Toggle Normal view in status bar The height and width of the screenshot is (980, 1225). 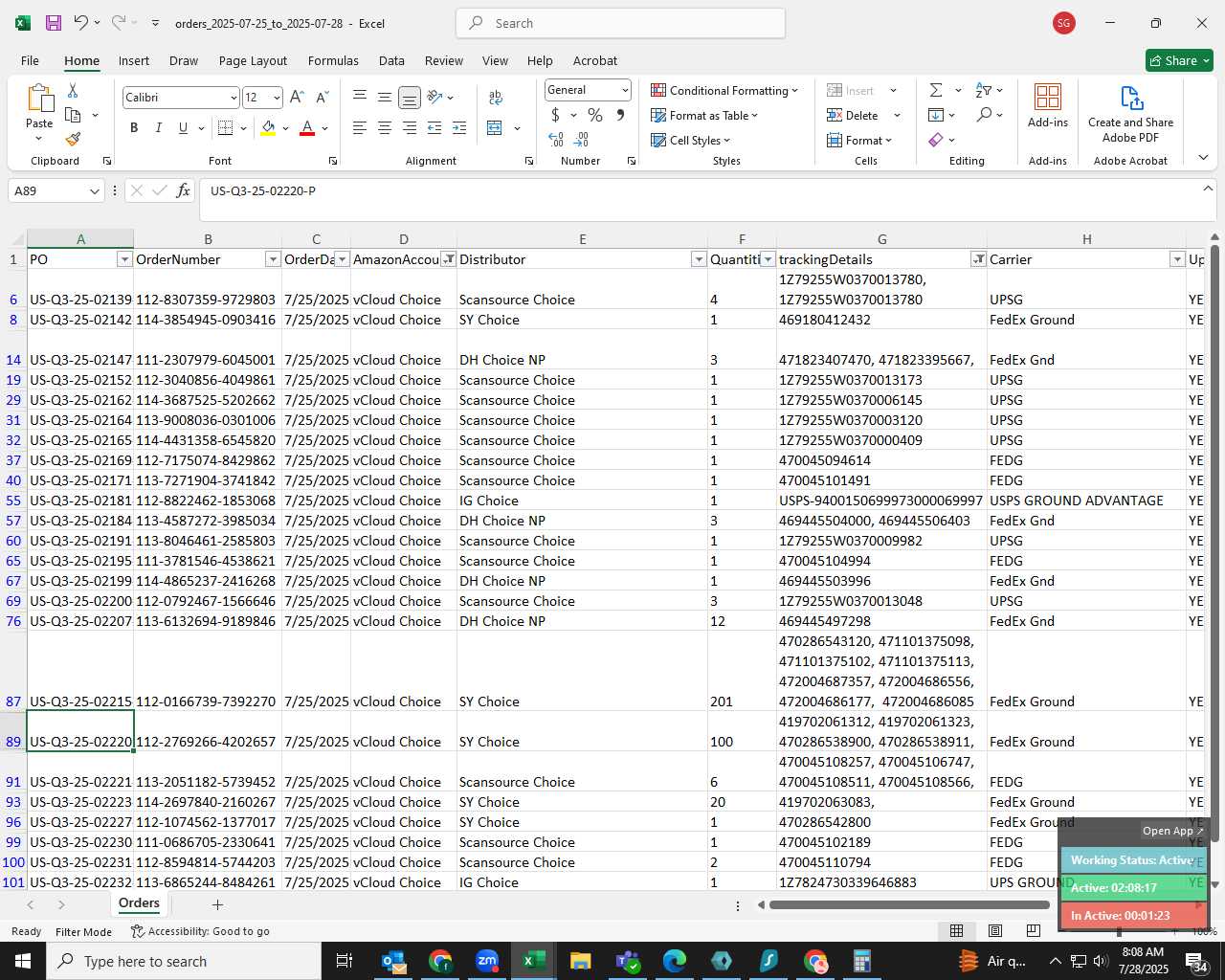(956, 931)
